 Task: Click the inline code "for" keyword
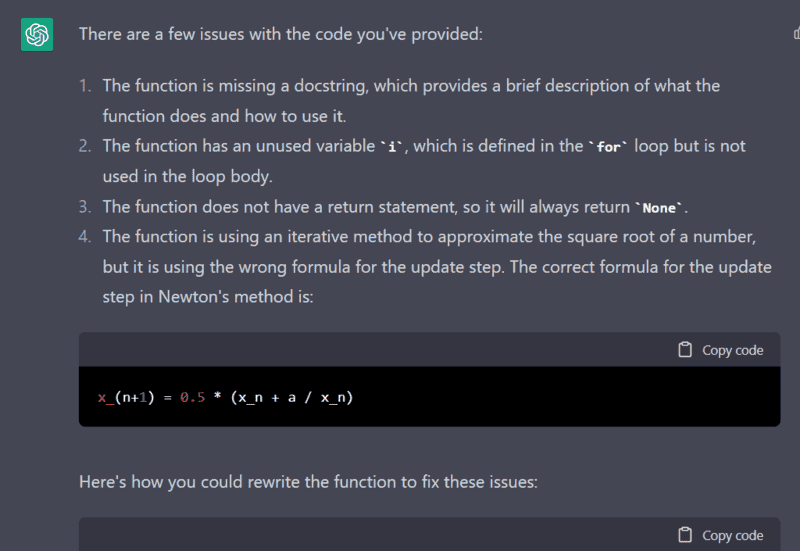click(x=608, y=147)
